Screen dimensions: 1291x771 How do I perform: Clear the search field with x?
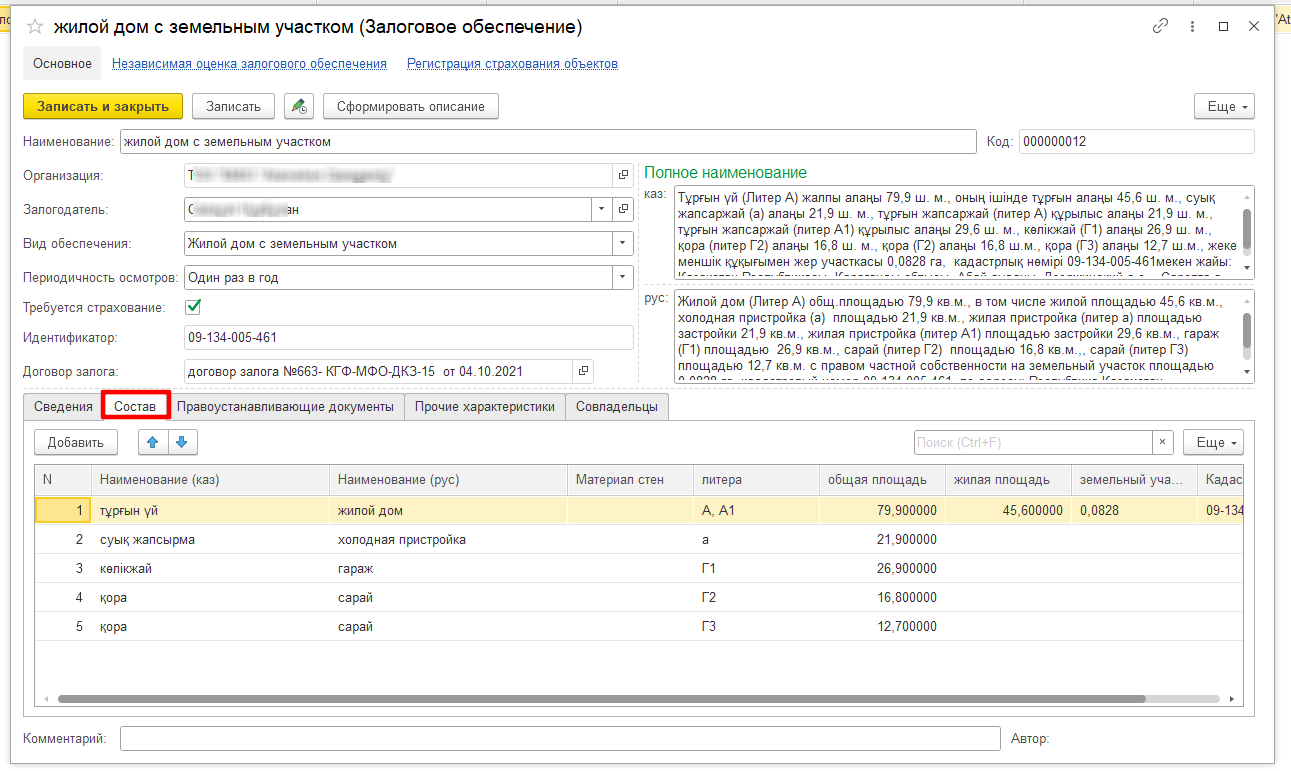pyautogui.click(x=1163, y=442)
